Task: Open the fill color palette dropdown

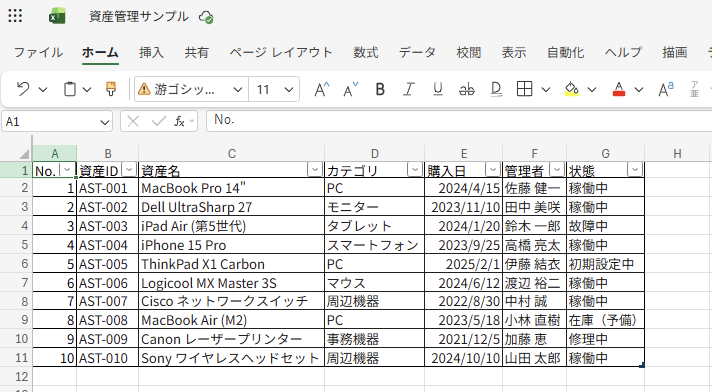Action: (592, 89)
